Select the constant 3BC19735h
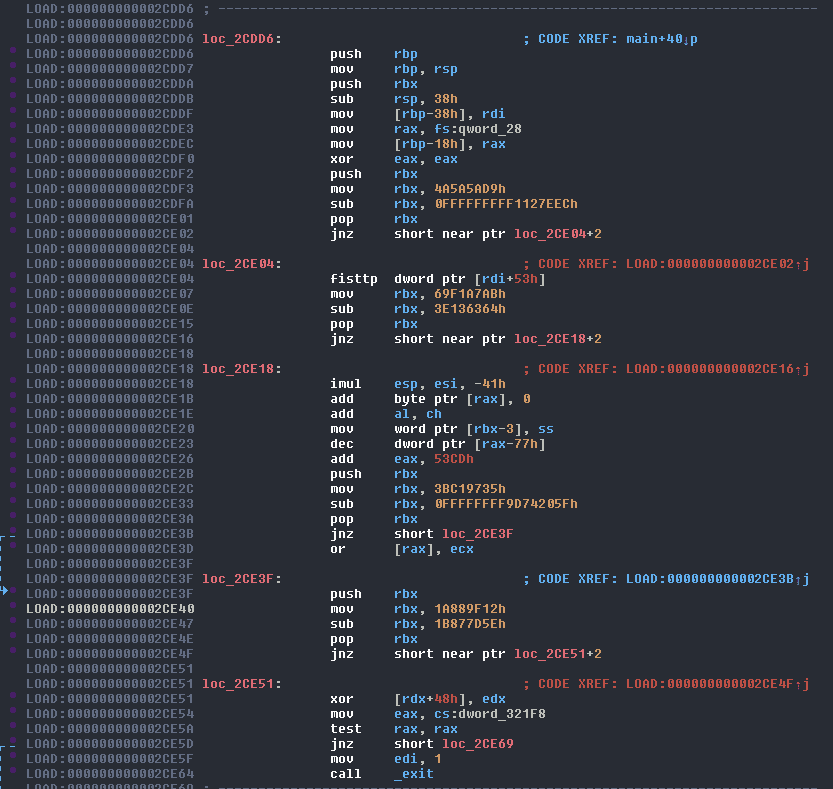 coord(470,489)
